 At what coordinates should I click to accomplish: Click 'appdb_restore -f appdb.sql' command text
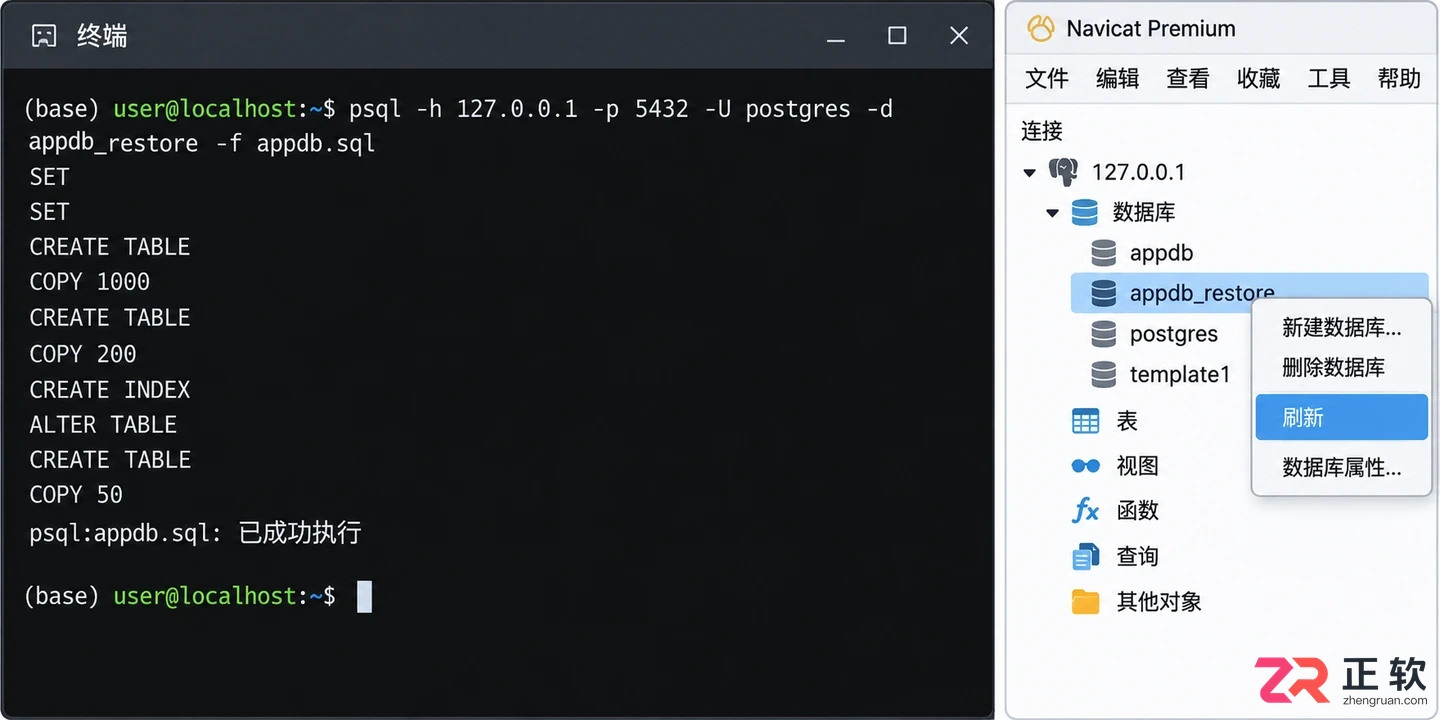(202, 143)
